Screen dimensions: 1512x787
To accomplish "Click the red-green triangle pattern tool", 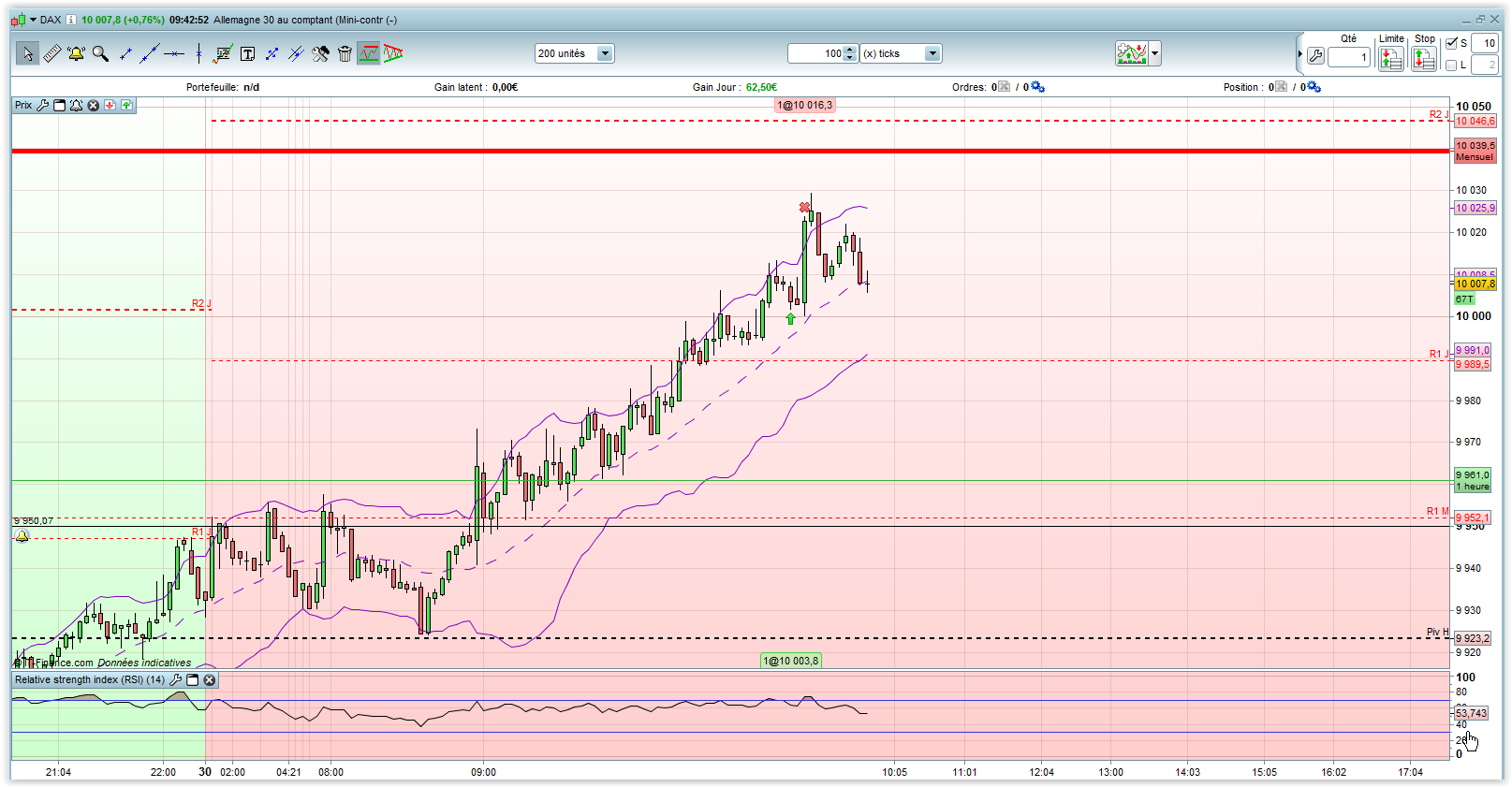I will tap(393, 53).
